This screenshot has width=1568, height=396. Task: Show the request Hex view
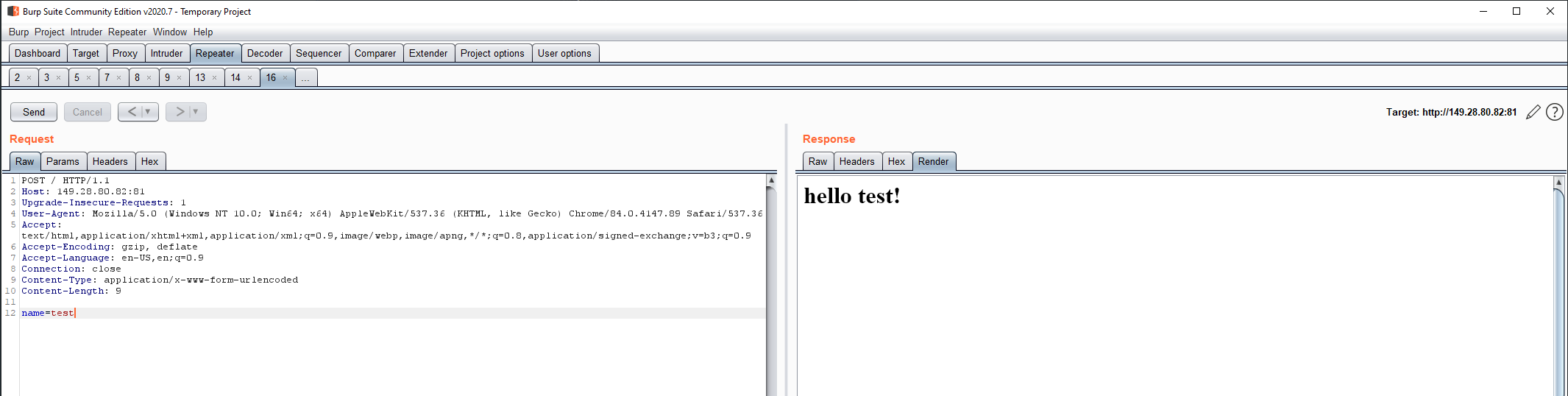149,161
